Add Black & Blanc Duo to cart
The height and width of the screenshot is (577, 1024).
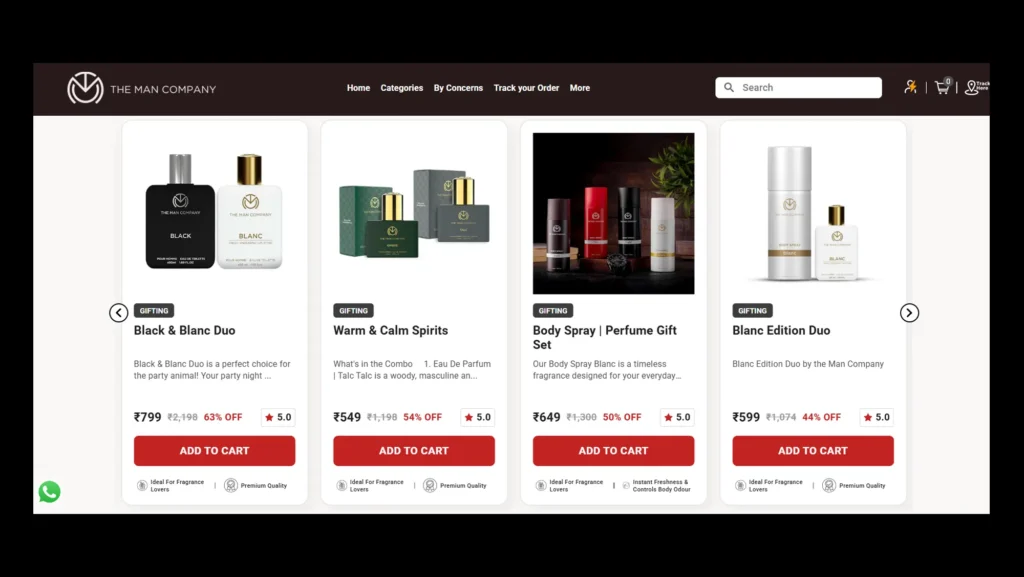pos(214,451)
